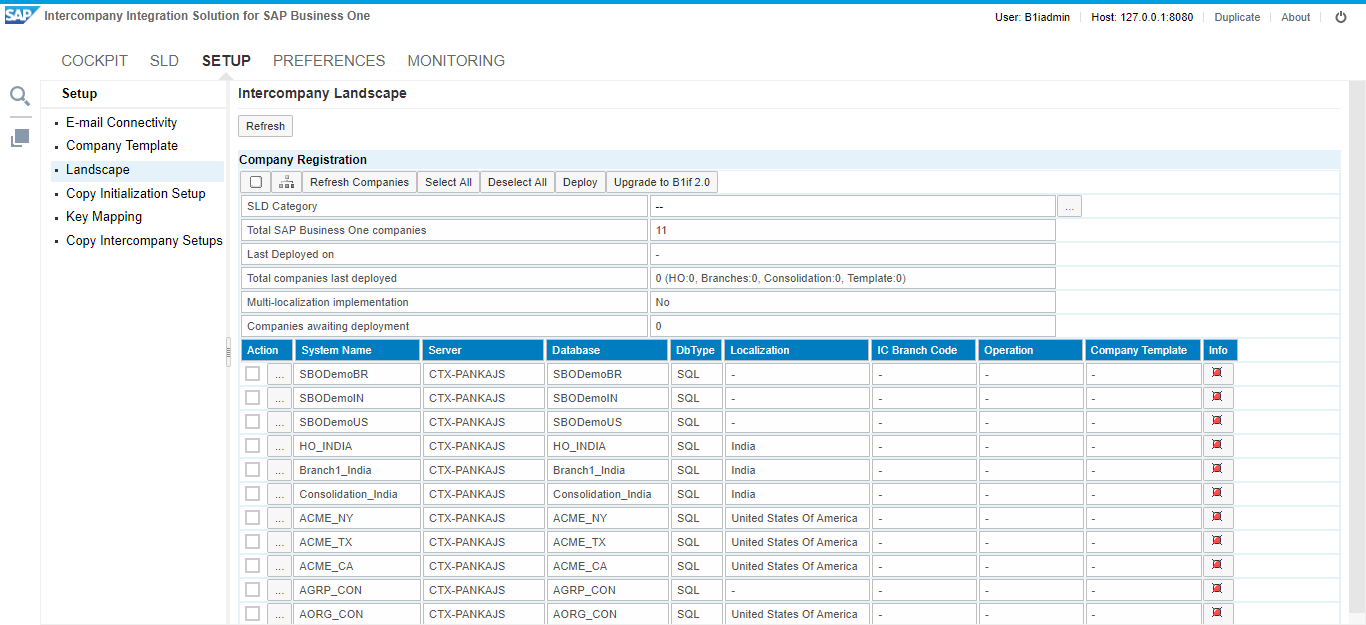The image size is (1366, 625).
Task: Click red info icon for HO_INDIA row
Action: [1217, 445]
